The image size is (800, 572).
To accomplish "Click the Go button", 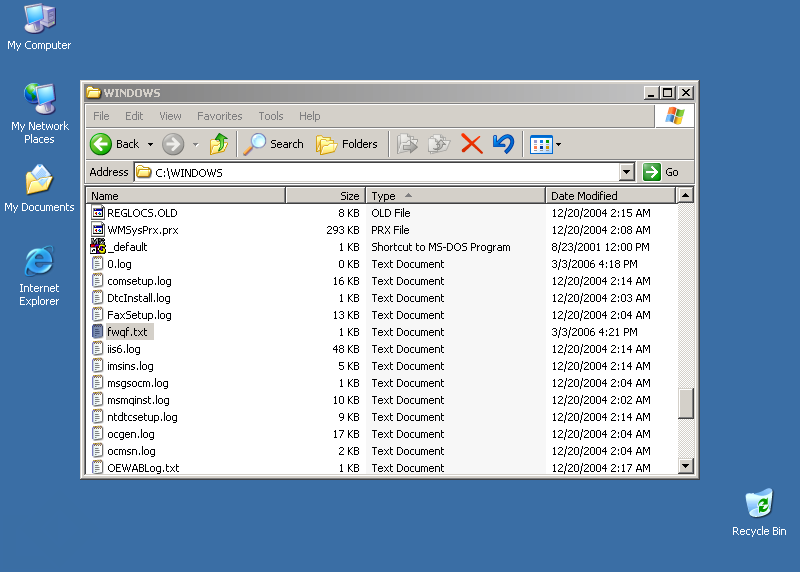I will 661,172.
